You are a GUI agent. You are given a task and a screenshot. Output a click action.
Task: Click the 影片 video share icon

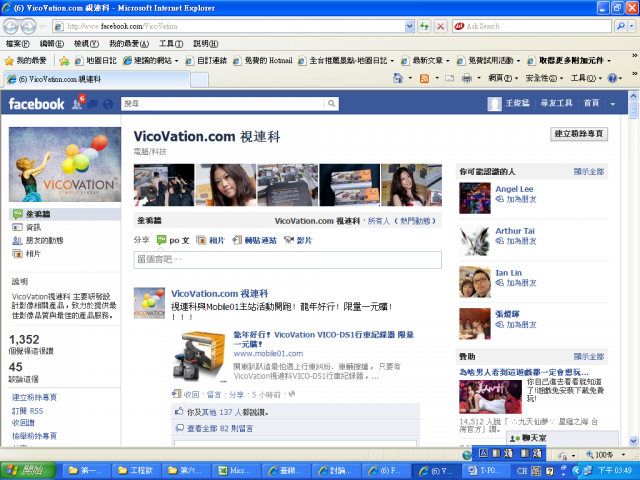point(289,240)
